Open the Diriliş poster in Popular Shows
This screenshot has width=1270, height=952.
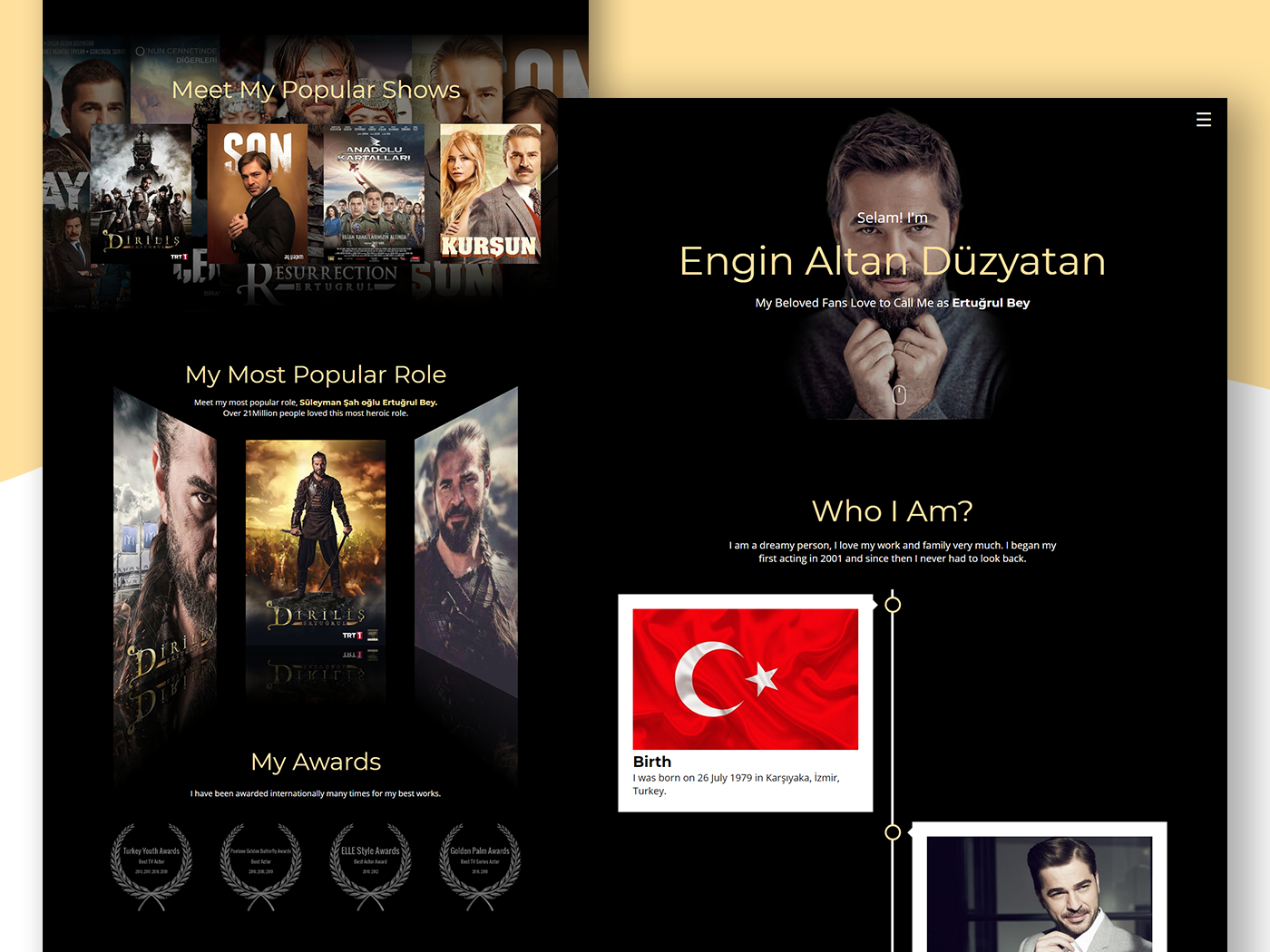pos(141,193)
